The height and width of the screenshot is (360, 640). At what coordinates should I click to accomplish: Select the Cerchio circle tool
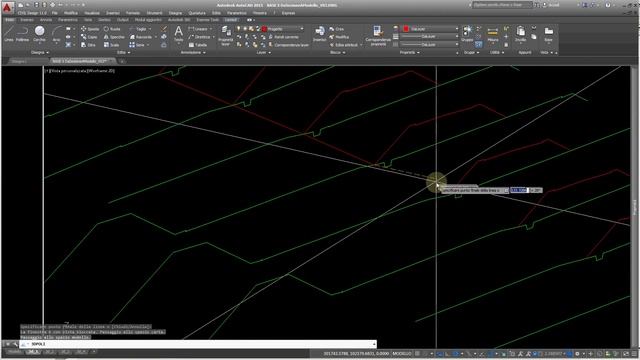[x=39, y=33]
